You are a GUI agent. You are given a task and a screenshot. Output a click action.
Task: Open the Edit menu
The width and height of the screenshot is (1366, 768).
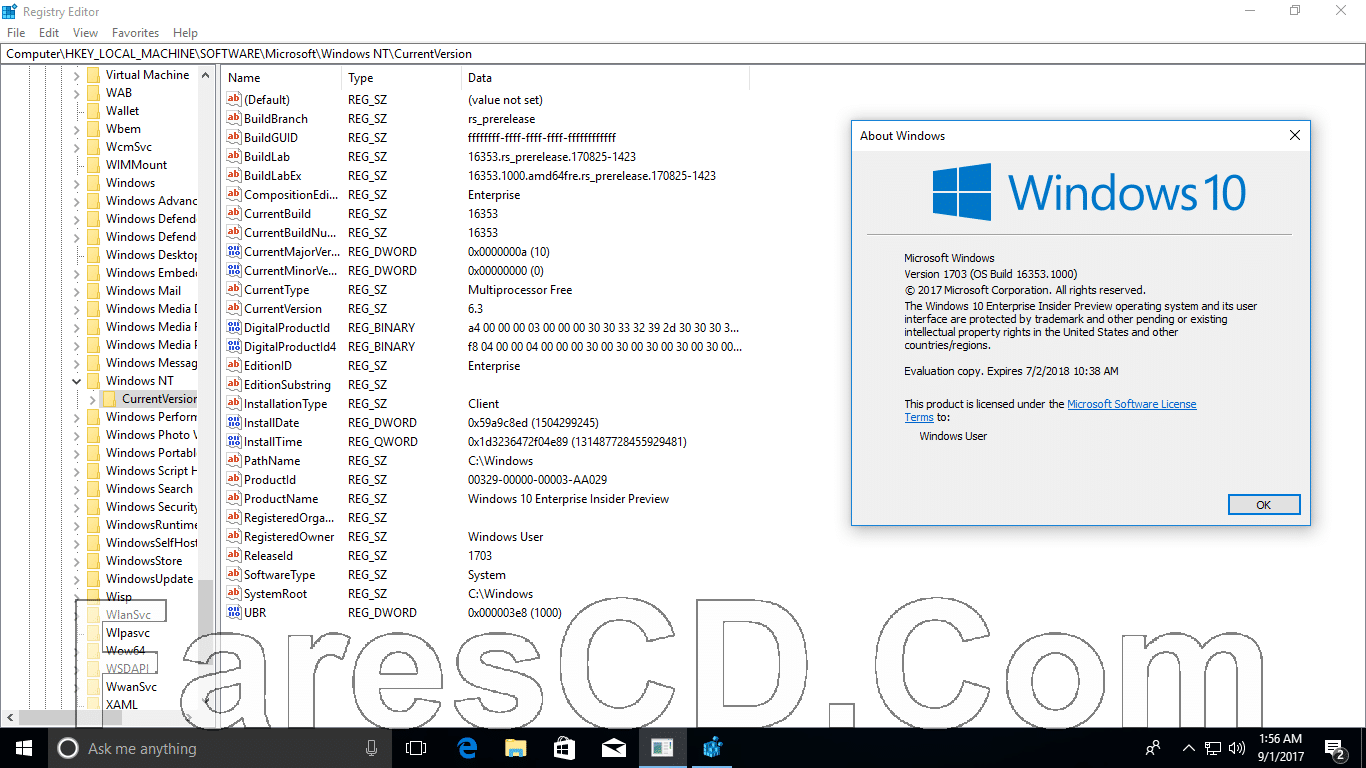pyautogui.click(x=49, y=33)
